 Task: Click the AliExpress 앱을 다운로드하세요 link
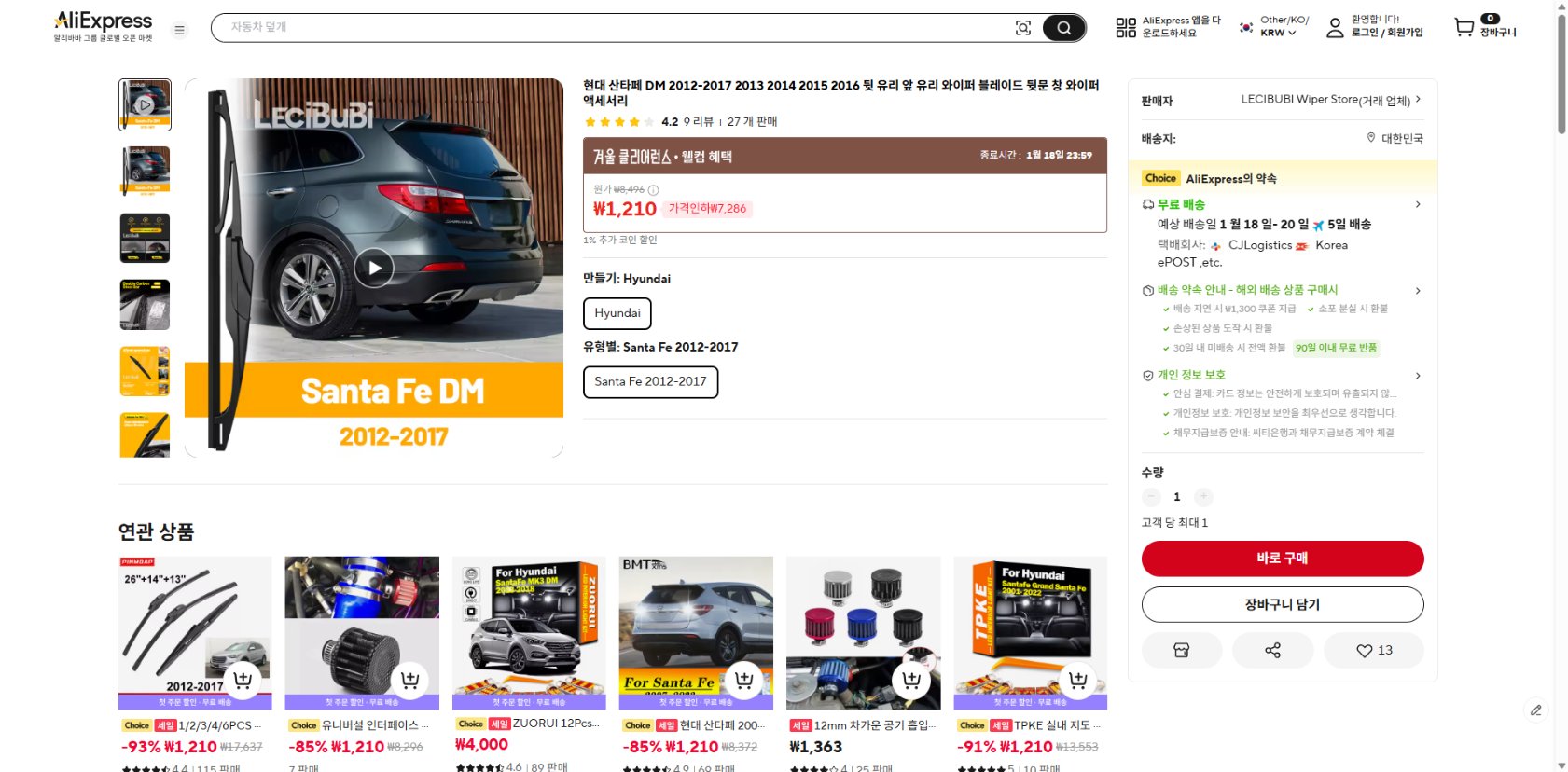(1181, 26)
